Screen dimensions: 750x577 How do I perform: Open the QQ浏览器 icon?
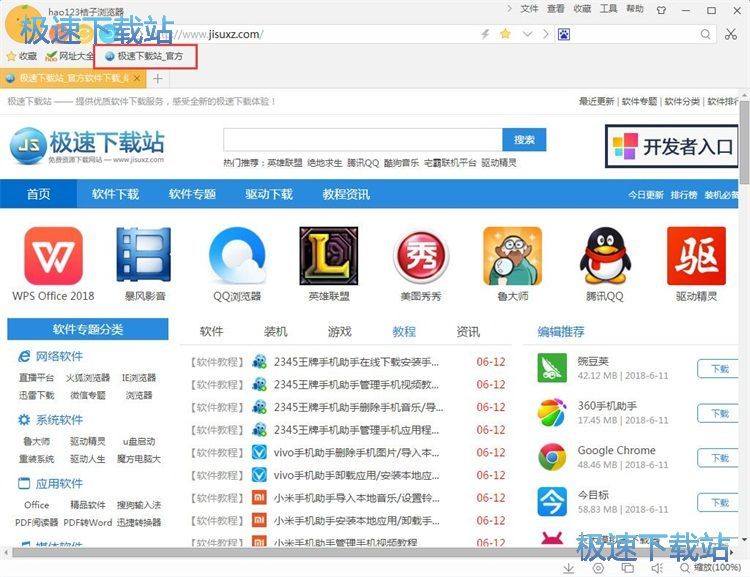coord(237,256)
